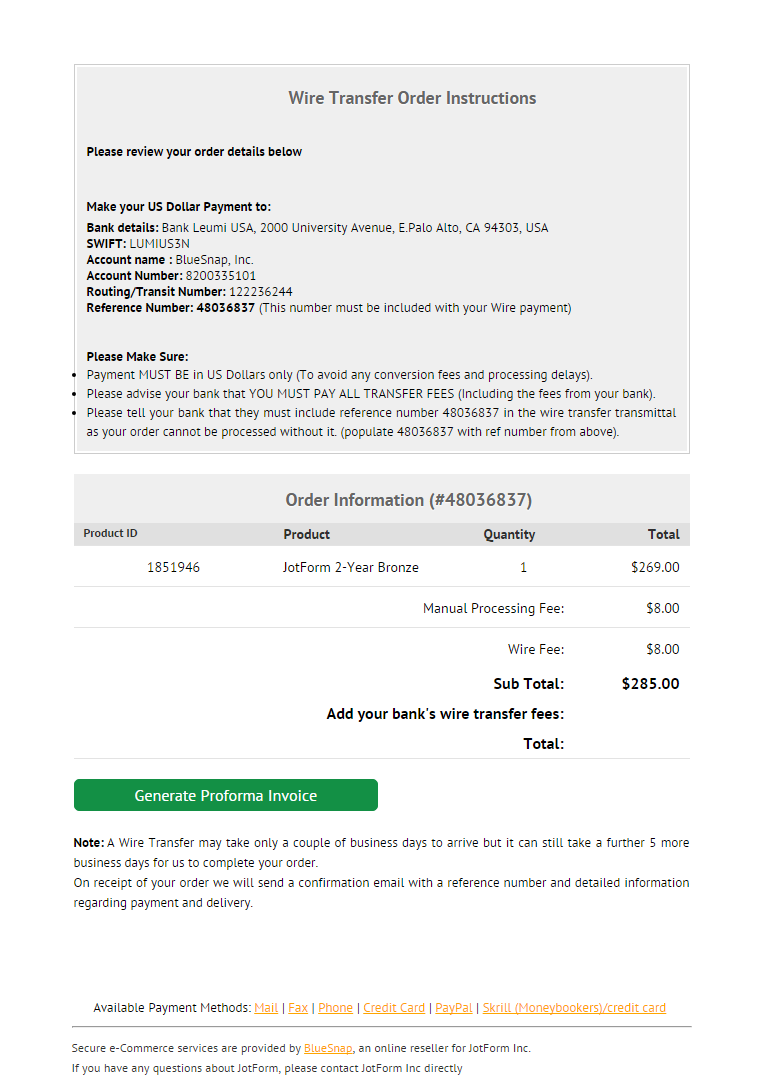Click the JotForm 2-Year Bronze product name

pos(351,567)
